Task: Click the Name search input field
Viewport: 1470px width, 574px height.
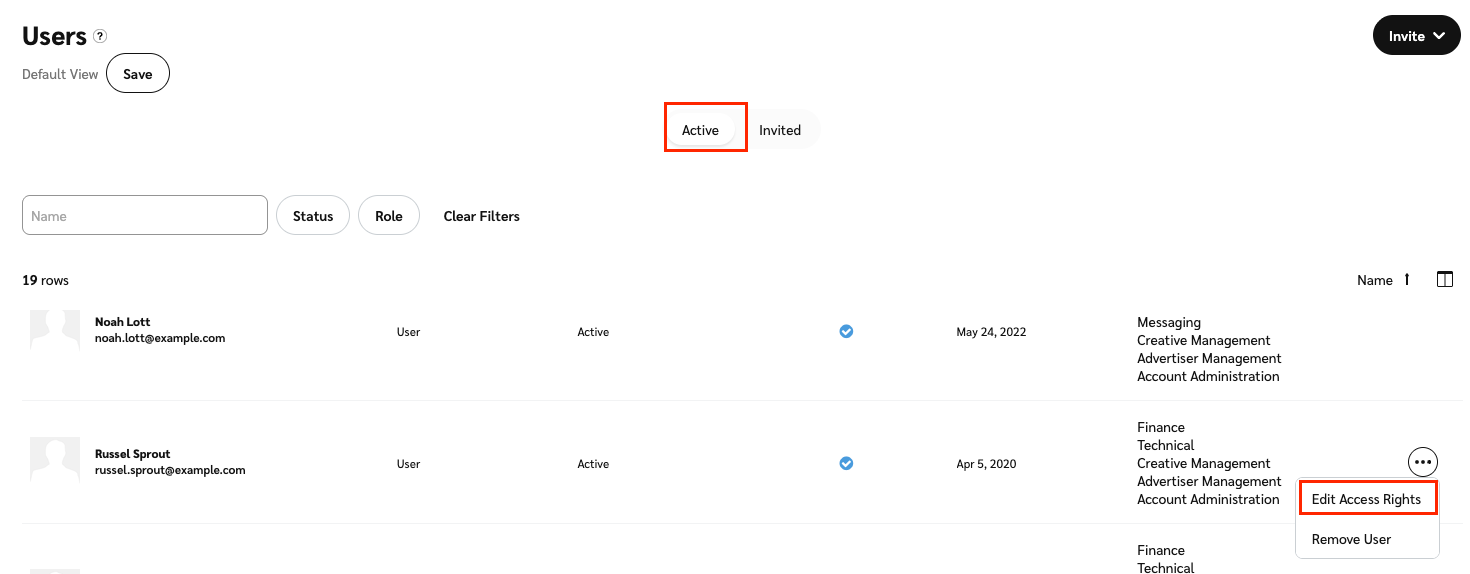Action: pos(145,216)
